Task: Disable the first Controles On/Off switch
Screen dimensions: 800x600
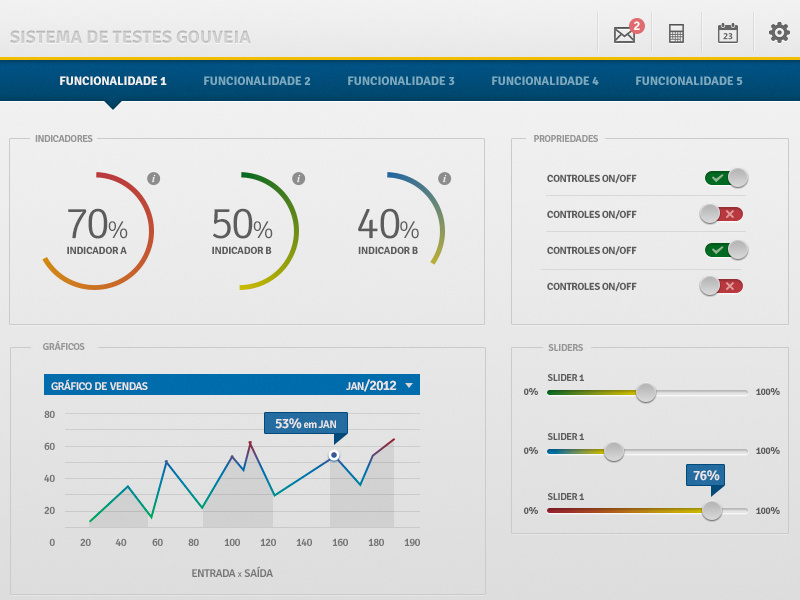Action: [x=728, y=177]
